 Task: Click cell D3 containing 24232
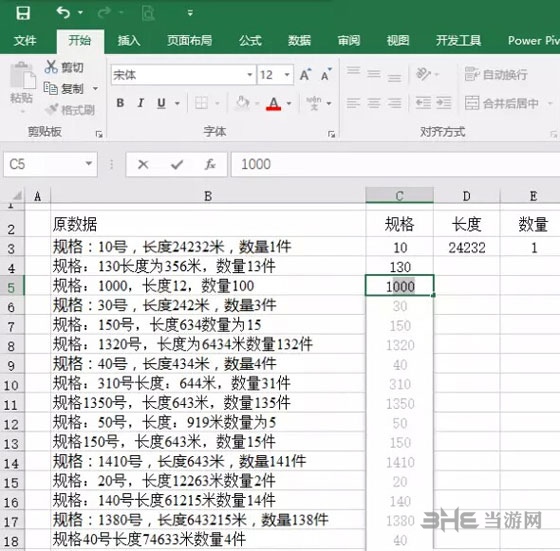click(466, 247)
